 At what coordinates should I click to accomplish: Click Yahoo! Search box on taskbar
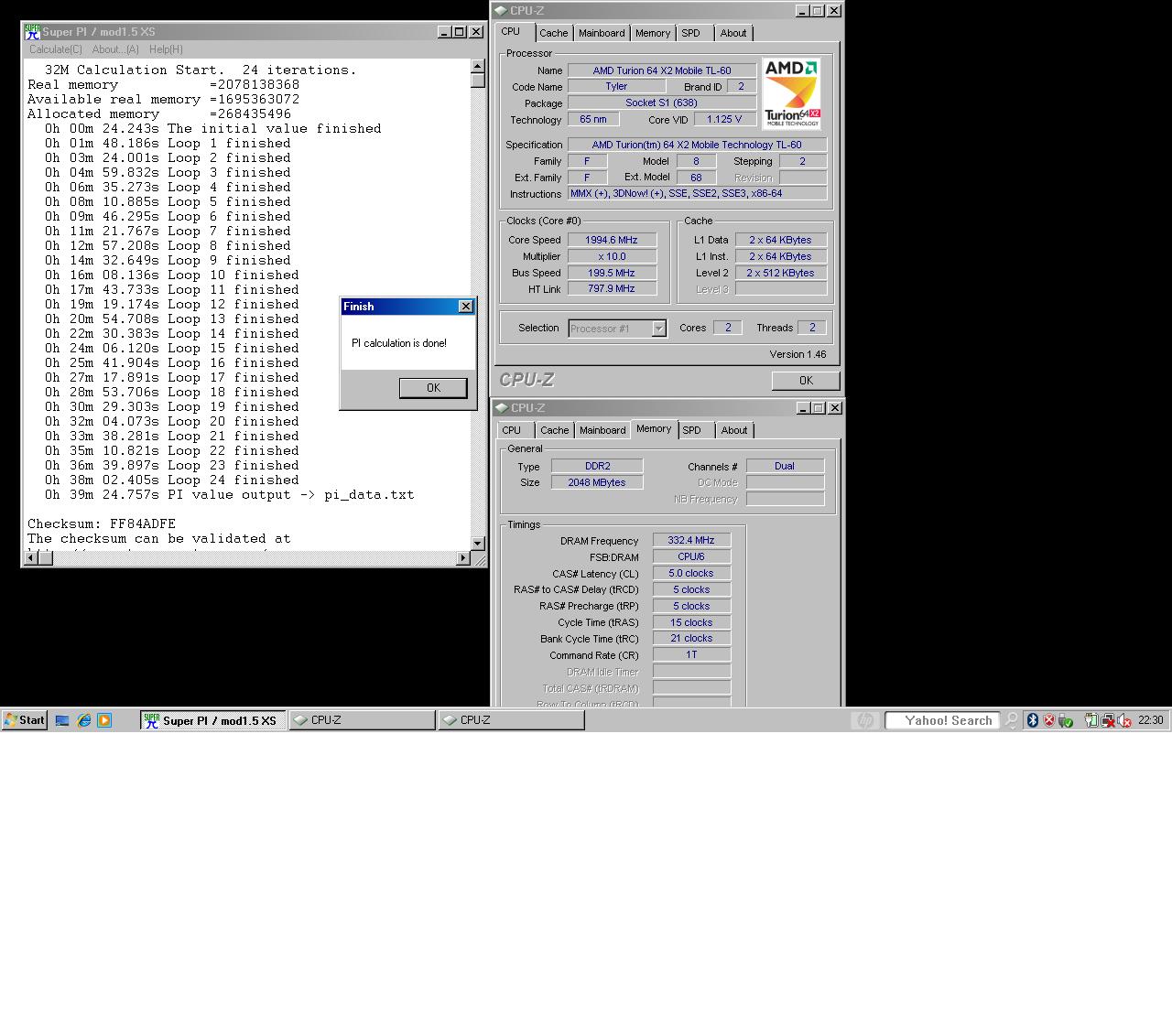point(942,720)
